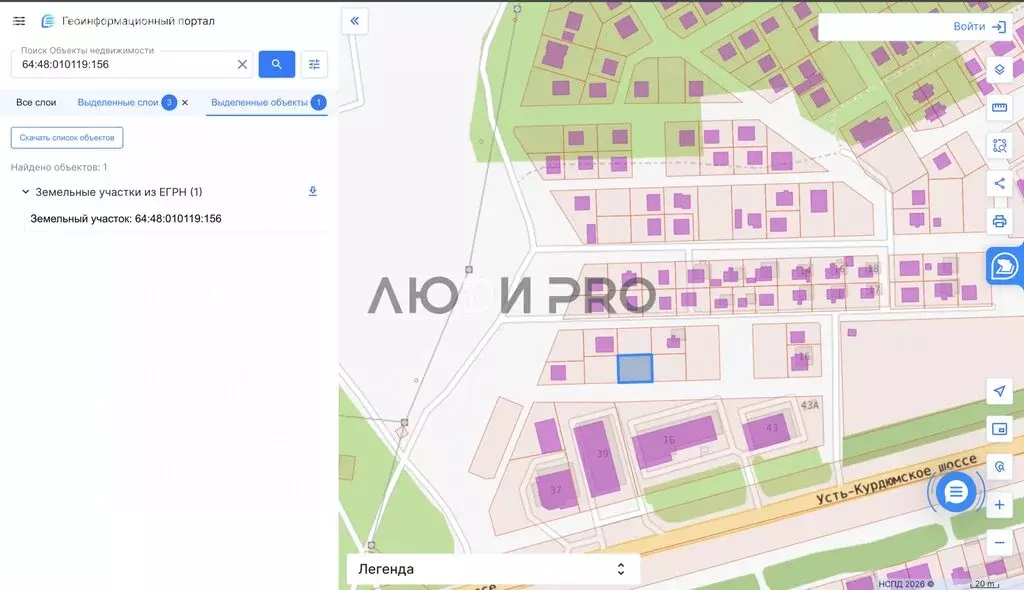Select the ruler measurement tool
Image resolution: width=1024 pixels, height=590 pixels.
point(998,108)
